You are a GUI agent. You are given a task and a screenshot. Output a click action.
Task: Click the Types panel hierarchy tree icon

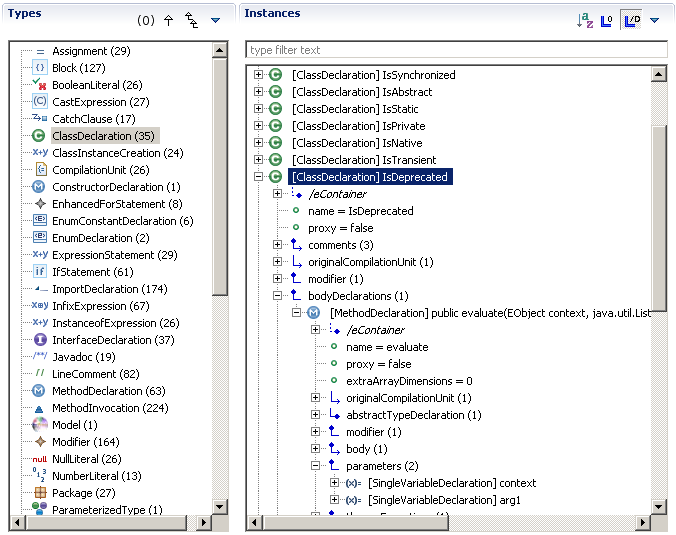pyautogui.click(x=191, y=20)
